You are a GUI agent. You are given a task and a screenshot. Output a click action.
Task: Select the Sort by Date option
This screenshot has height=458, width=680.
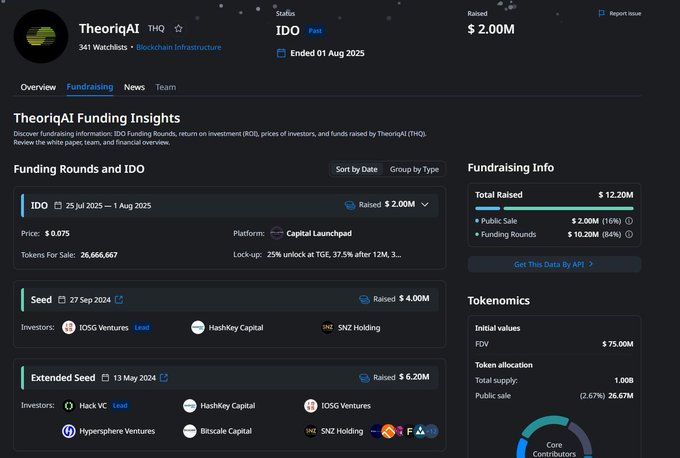coord(356,169)
